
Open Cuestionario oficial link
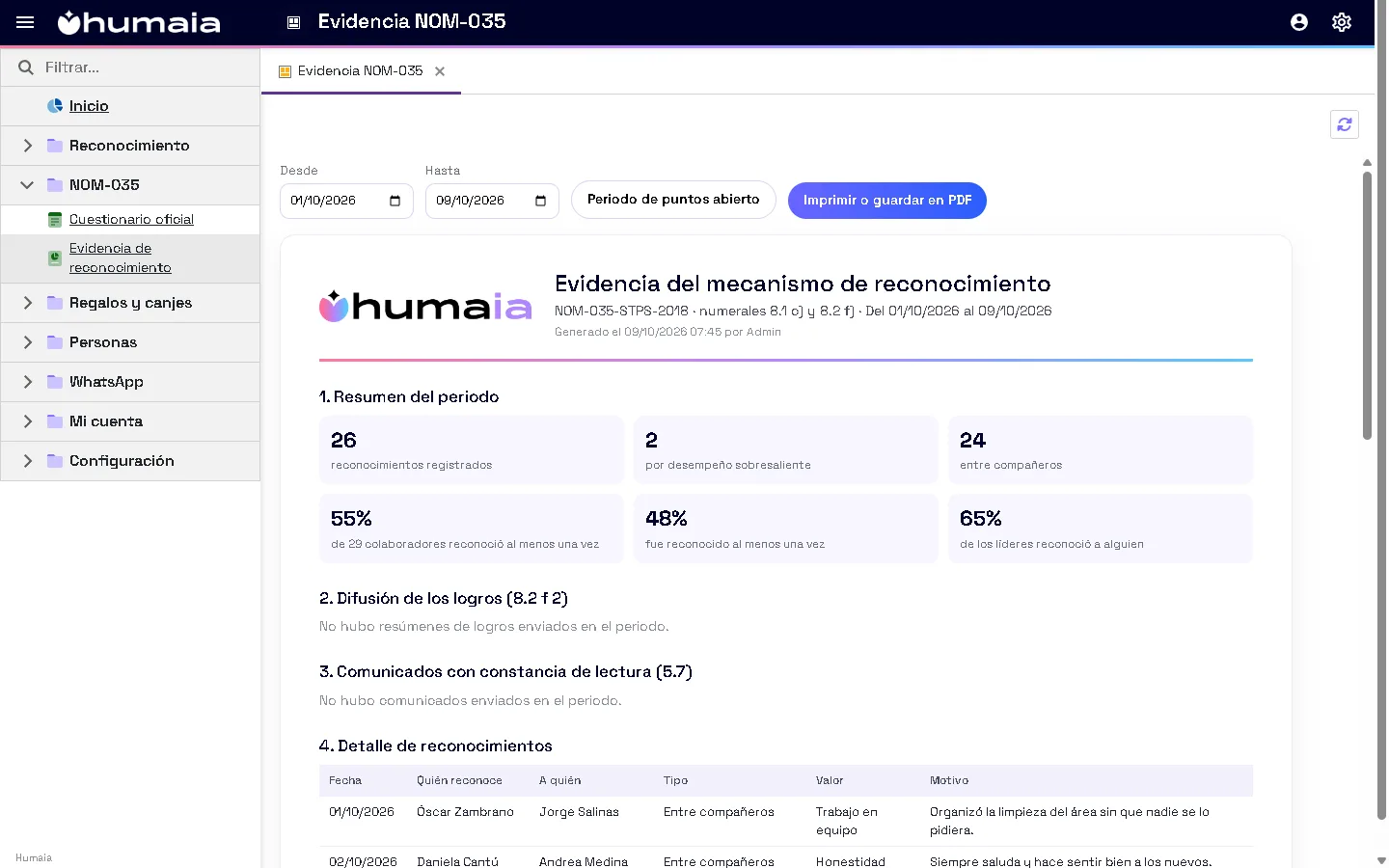pyautogui.click(x=131, y=220)
